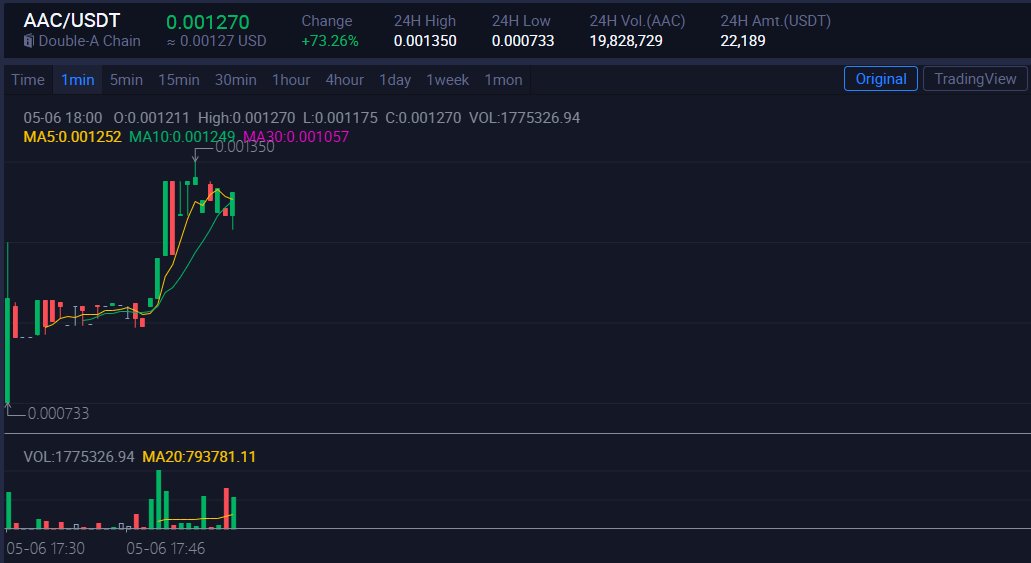Click the current price 0.001270
Screen dimensions: 1031x563
[x=208, y=22]
